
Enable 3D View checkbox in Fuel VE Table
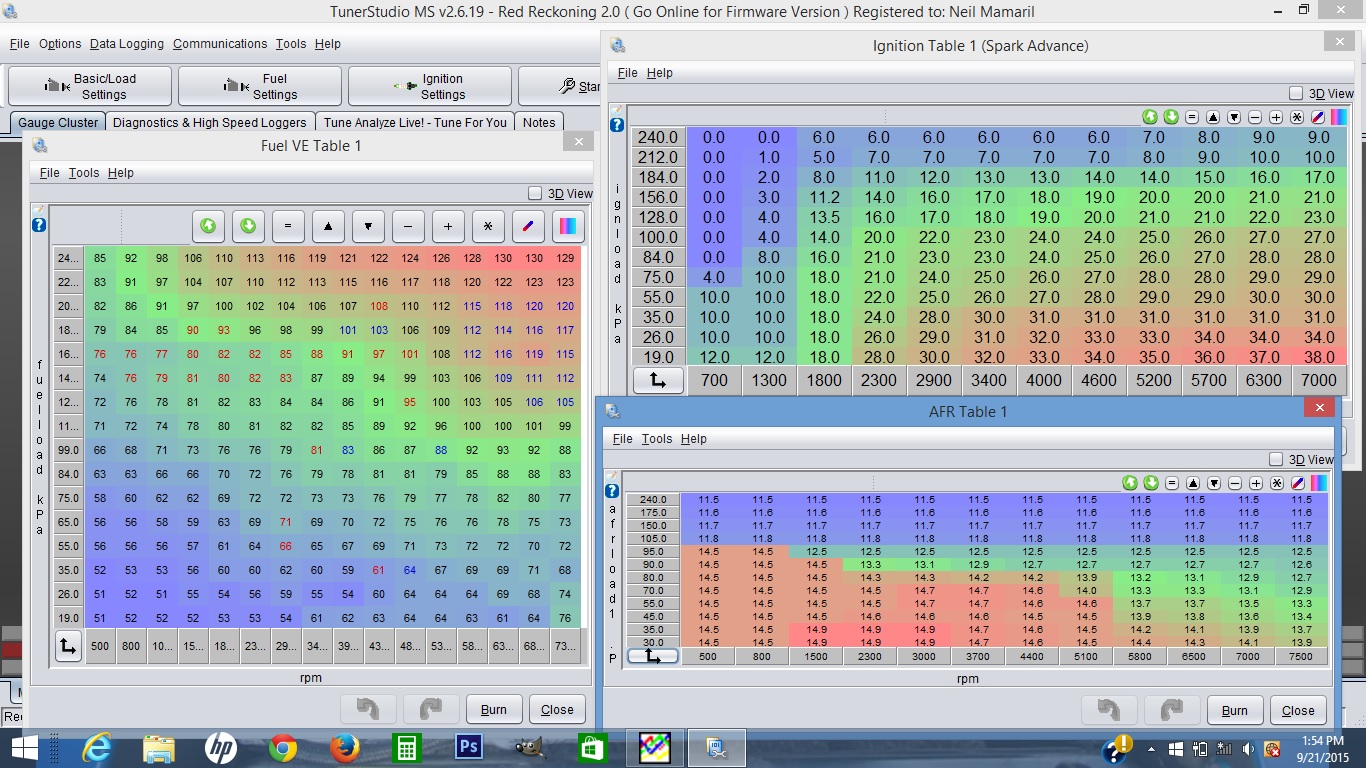coord(535,193)
